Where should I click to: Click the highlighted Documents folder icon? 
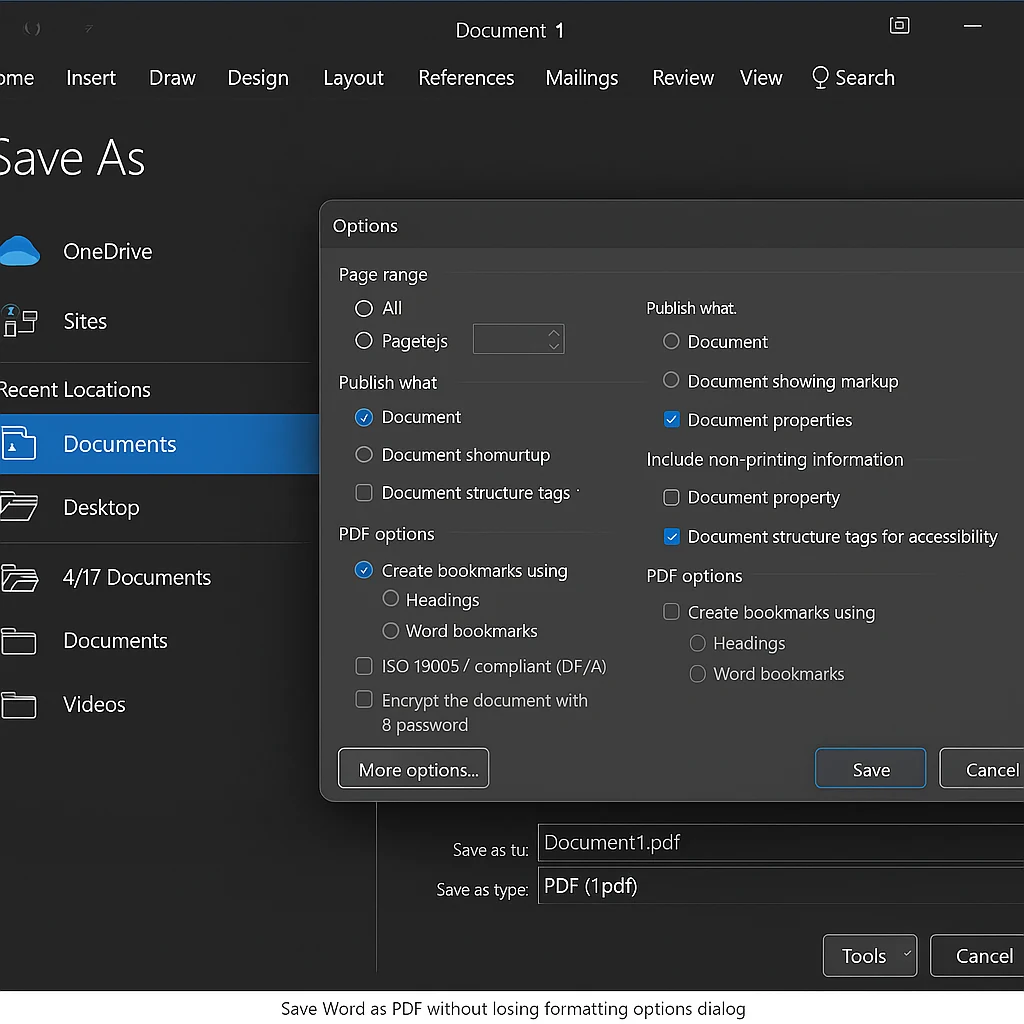coord(18,443)
